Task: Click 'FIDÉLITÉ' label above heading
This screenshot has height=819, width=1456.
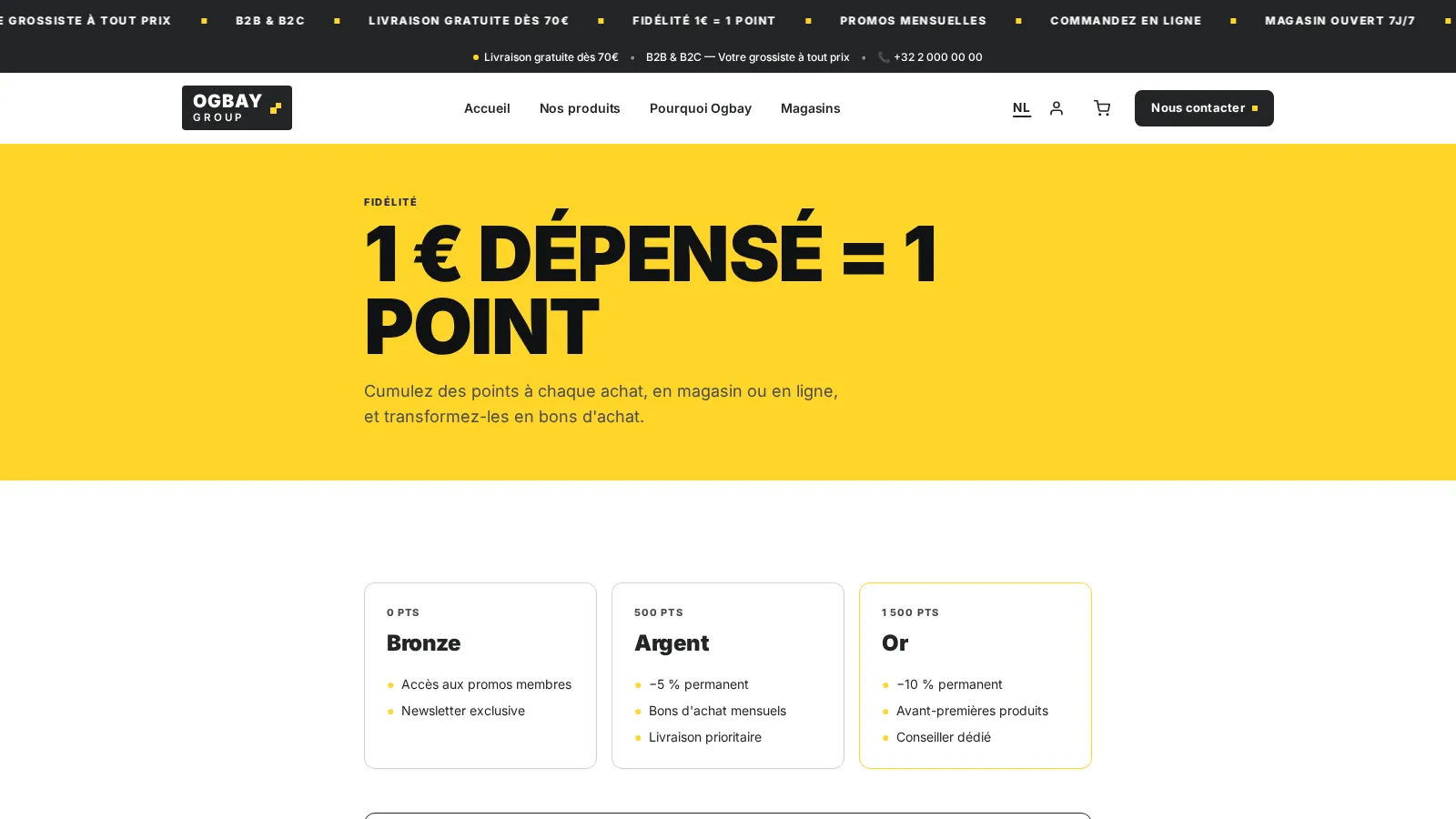Action: (390, 202)
